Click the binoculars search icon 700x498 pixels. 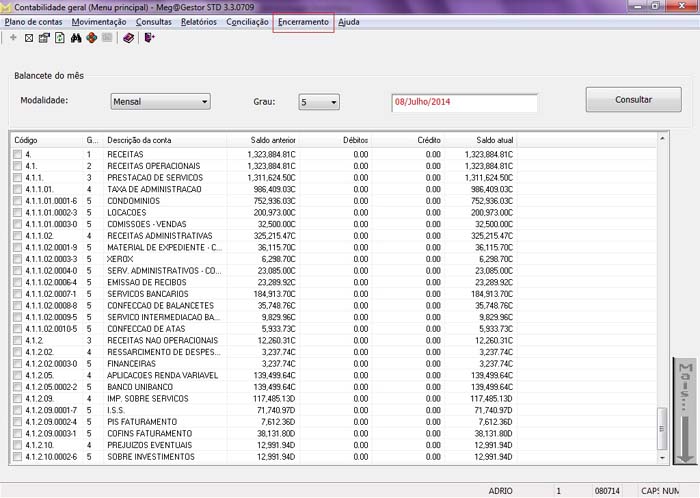pos(76,38)
